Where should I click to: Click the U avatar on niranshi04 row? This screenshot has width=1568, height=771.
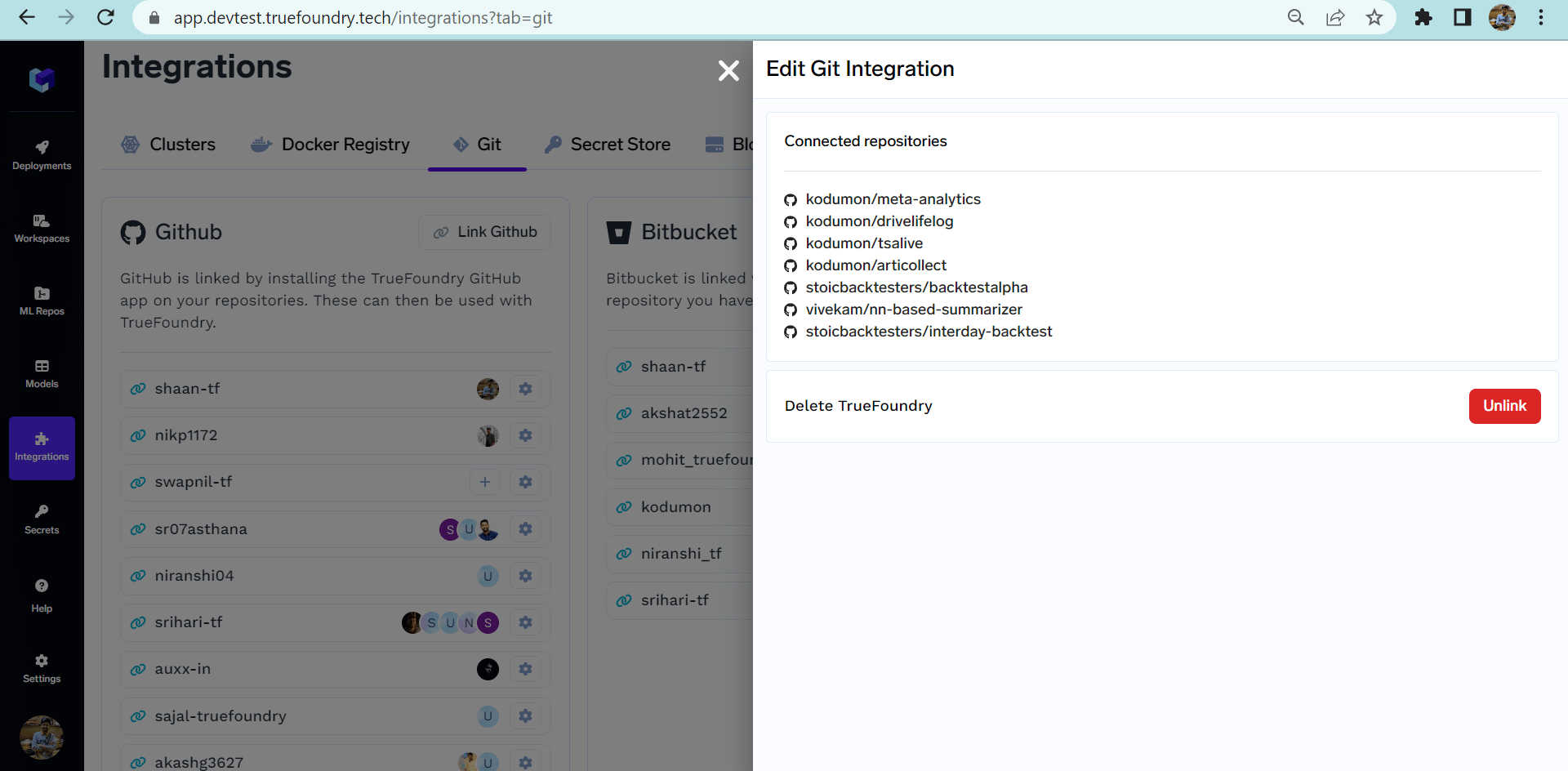488,576
